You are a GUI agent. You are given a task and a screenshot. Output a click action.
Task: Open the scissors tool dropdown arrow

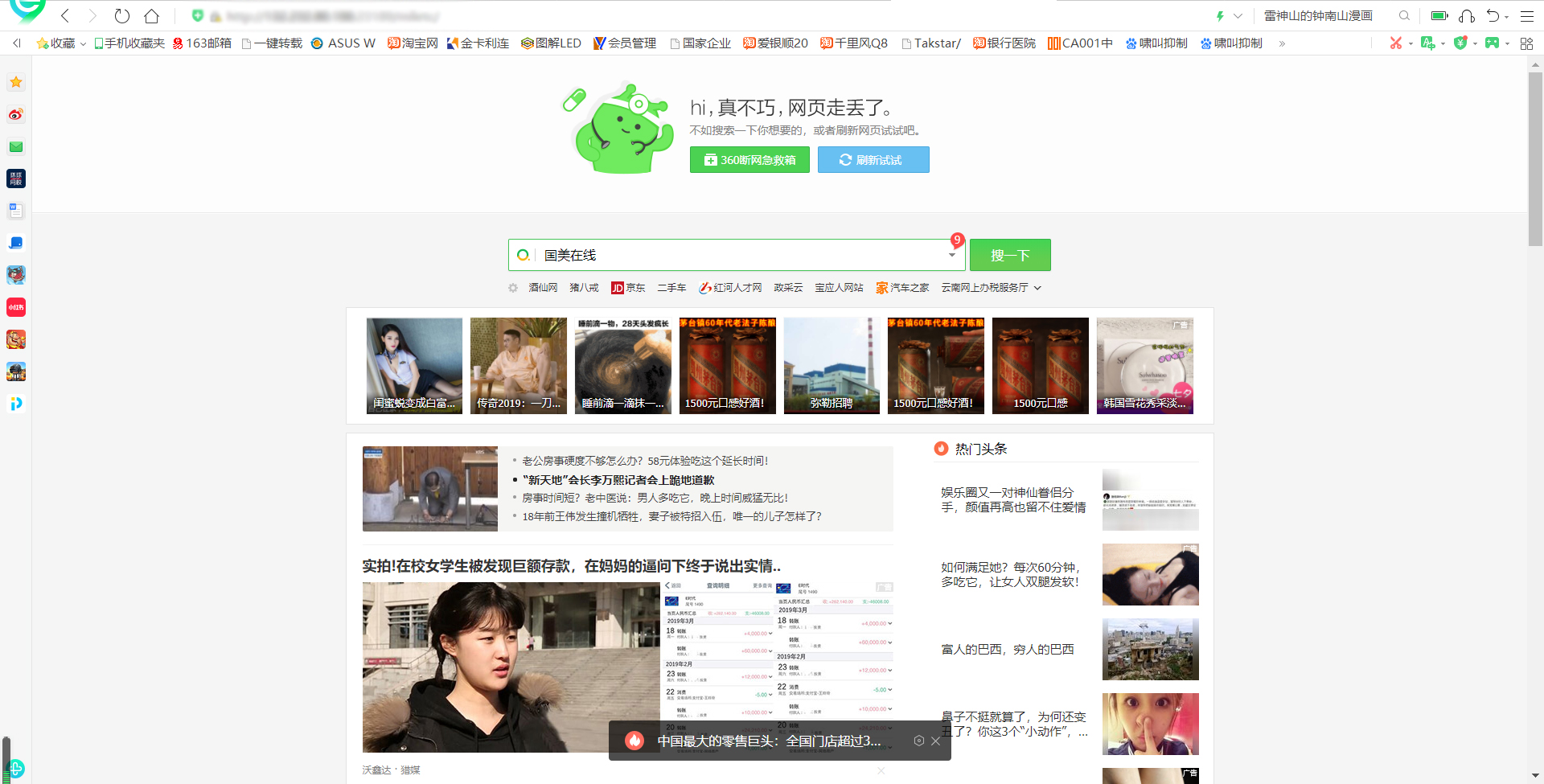pos(1411,44)
